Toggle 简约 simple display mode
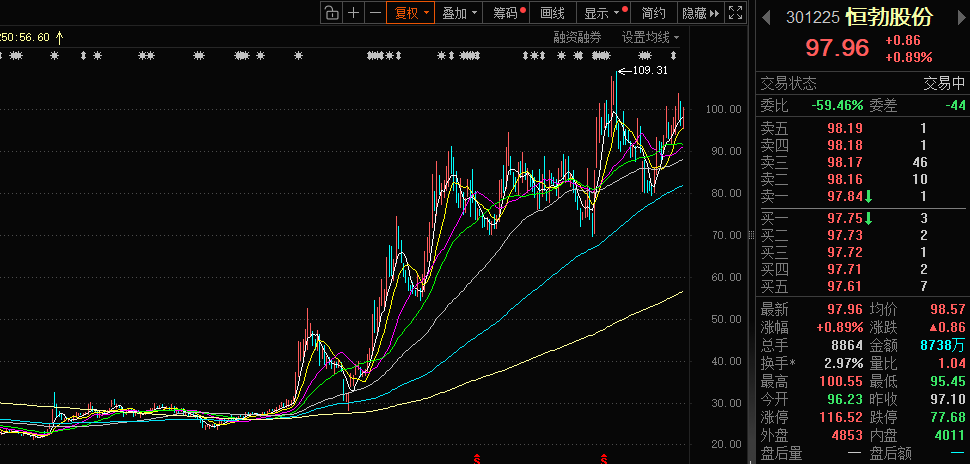 click(653, 13)
